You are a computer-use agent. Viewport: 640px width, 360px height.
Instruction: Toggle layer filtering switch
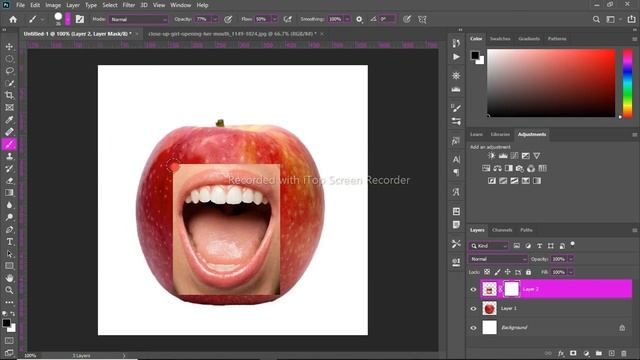[573, 244]
